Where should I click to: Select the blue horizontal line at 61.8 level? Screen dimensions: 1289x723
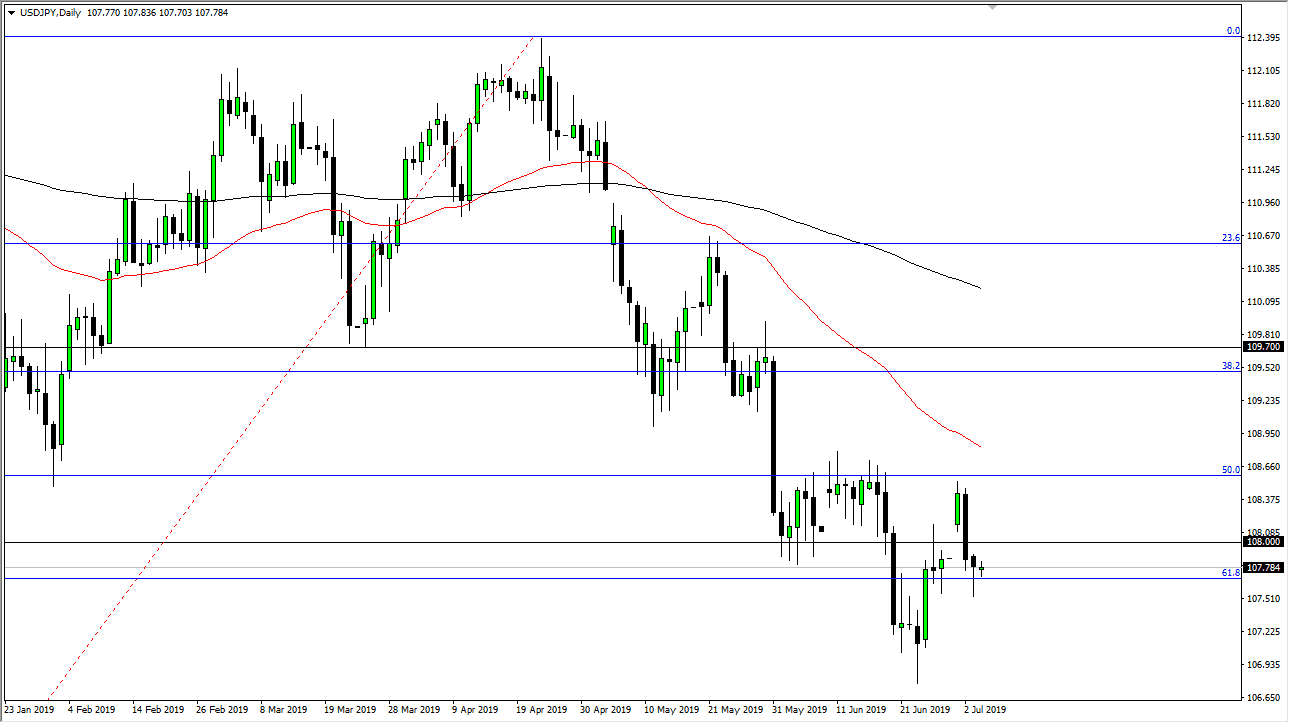600,578
